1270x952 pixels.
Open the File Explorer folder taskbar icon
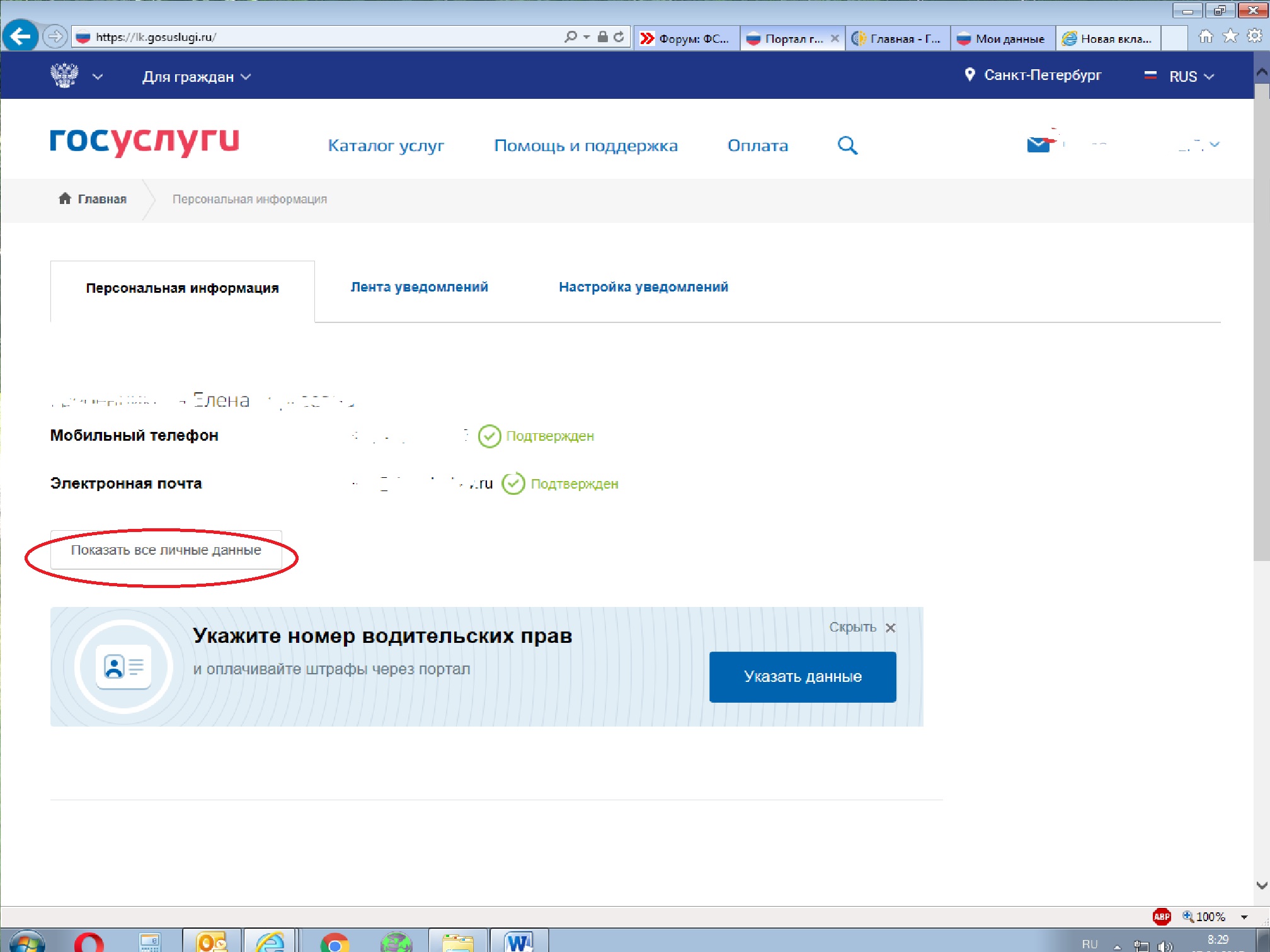tap(457, 941)
